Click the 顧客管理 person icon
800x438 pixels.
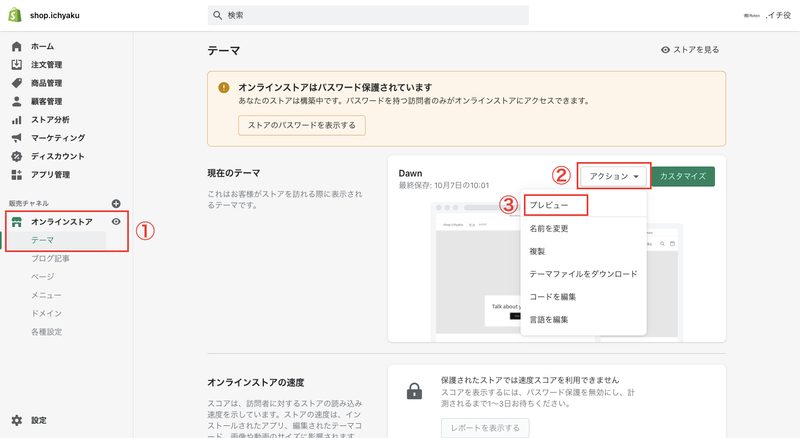[x=17, y=101]
